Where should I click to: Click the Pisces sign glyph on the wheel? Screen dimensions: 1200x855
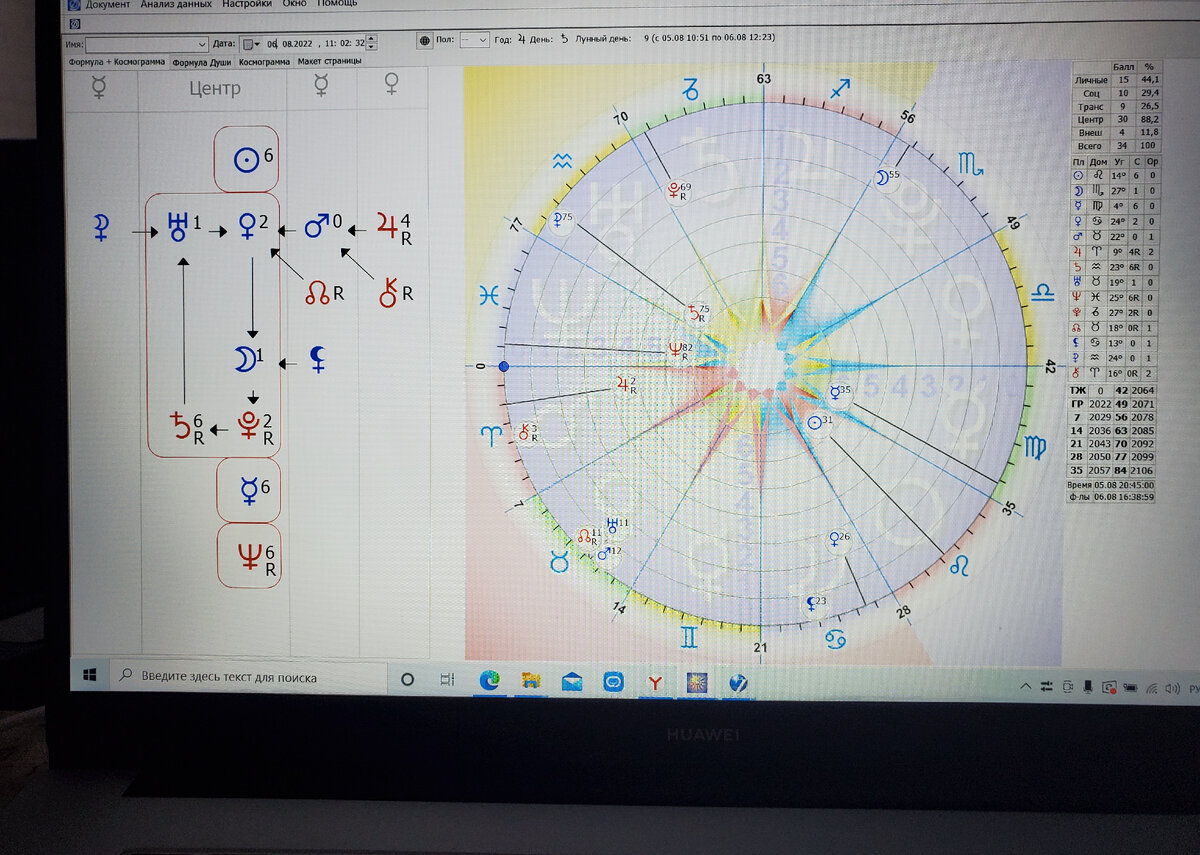[488, 296]
